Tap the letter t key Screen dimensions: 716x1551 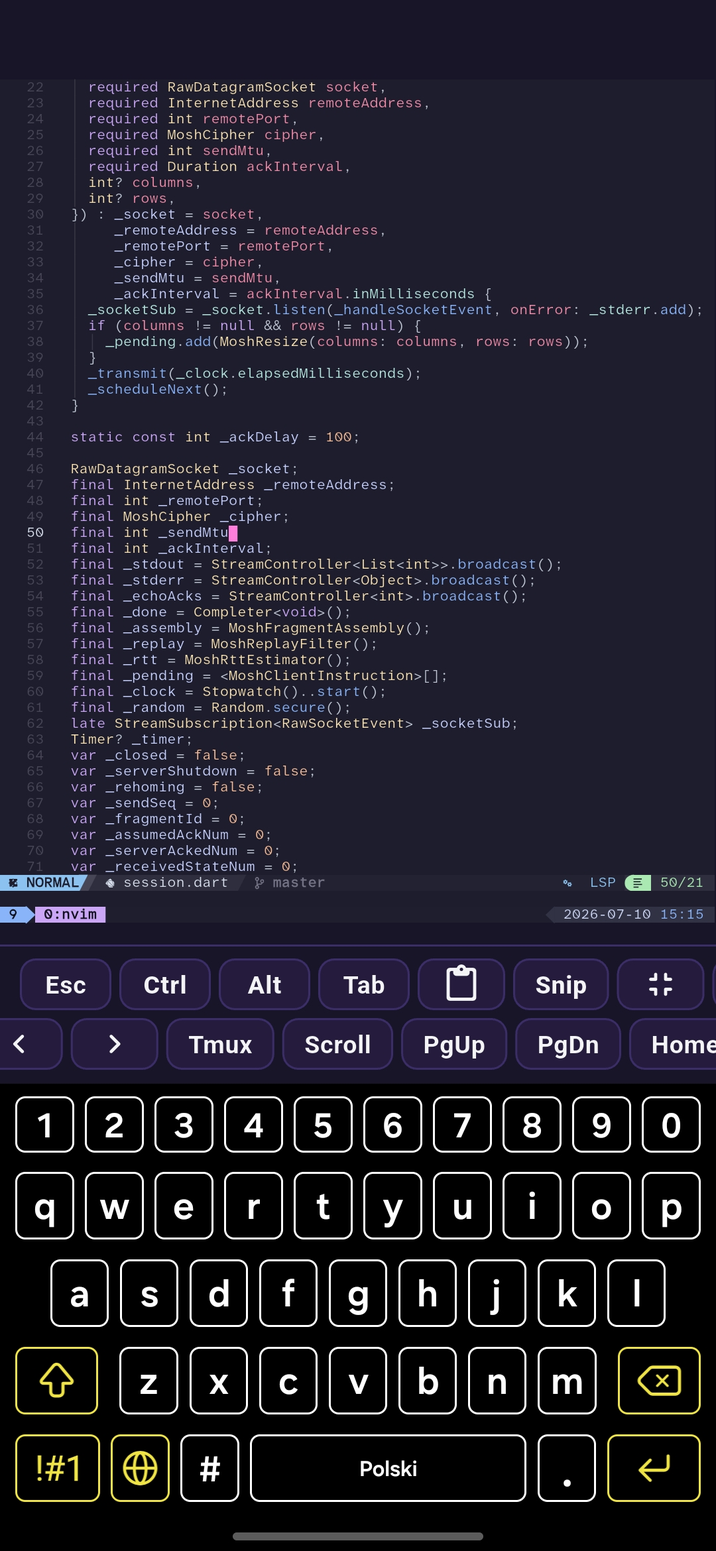323,1207
